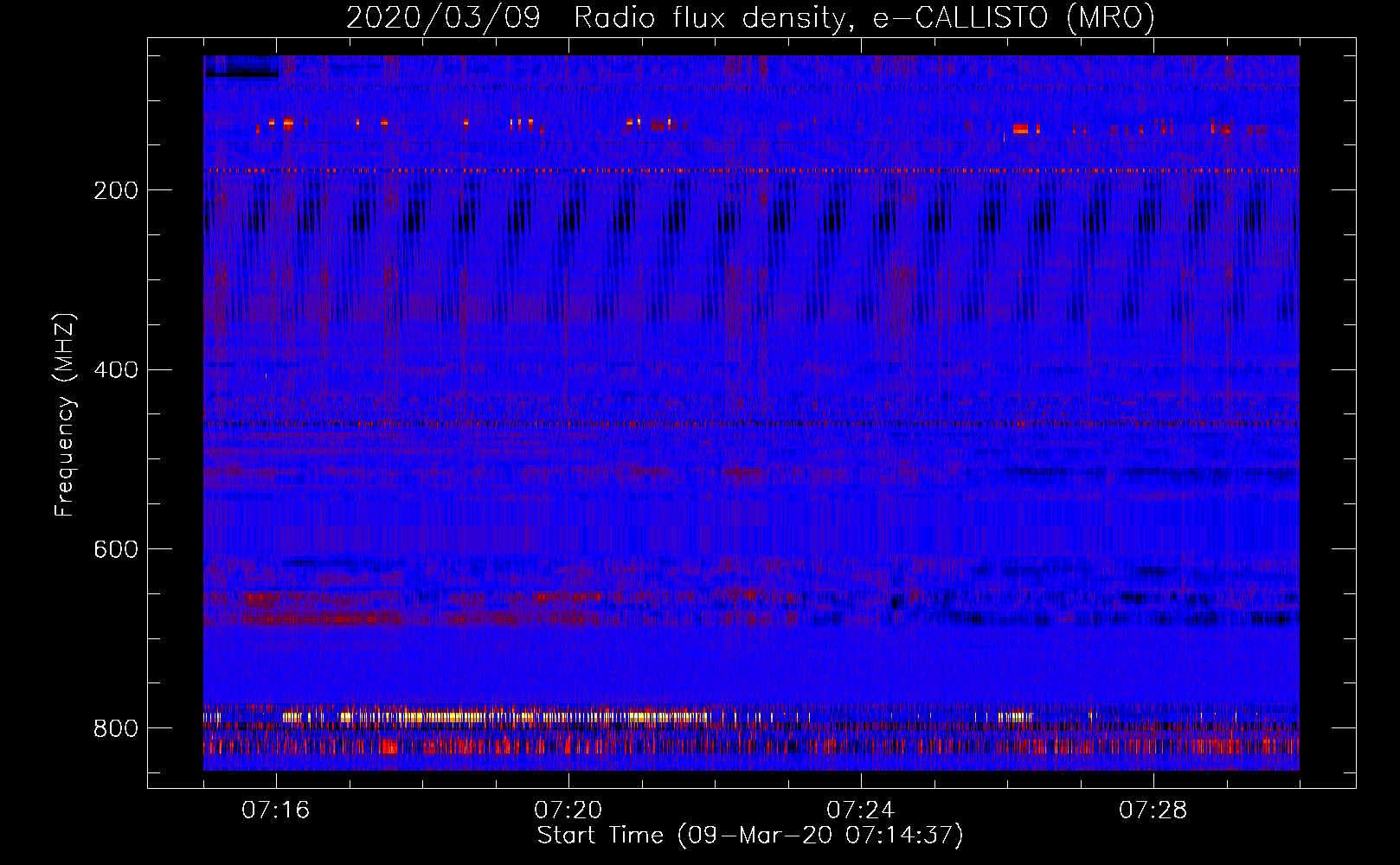Click the plot title "2020/03/09 Radio flux density, e-CALLISTO (MRO)"
Screen dimensions: 1400x865
point(750,17)
